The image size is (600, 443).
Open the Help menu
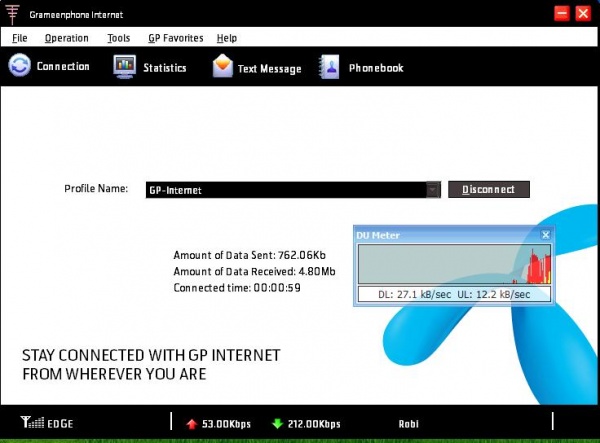(227, 38)
